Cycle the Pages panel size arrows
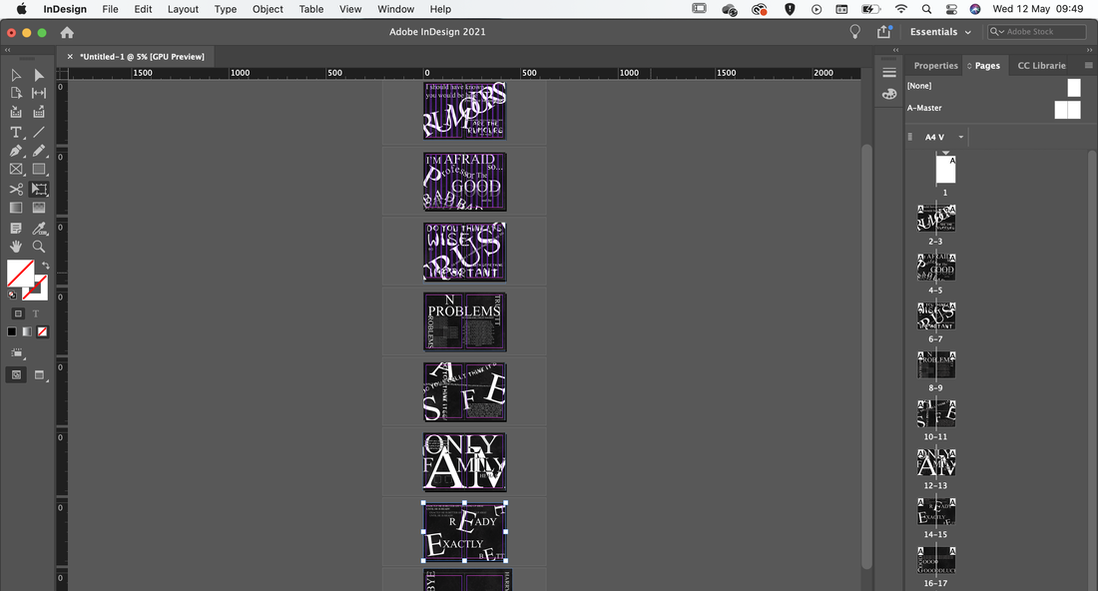 click(969, 66)
